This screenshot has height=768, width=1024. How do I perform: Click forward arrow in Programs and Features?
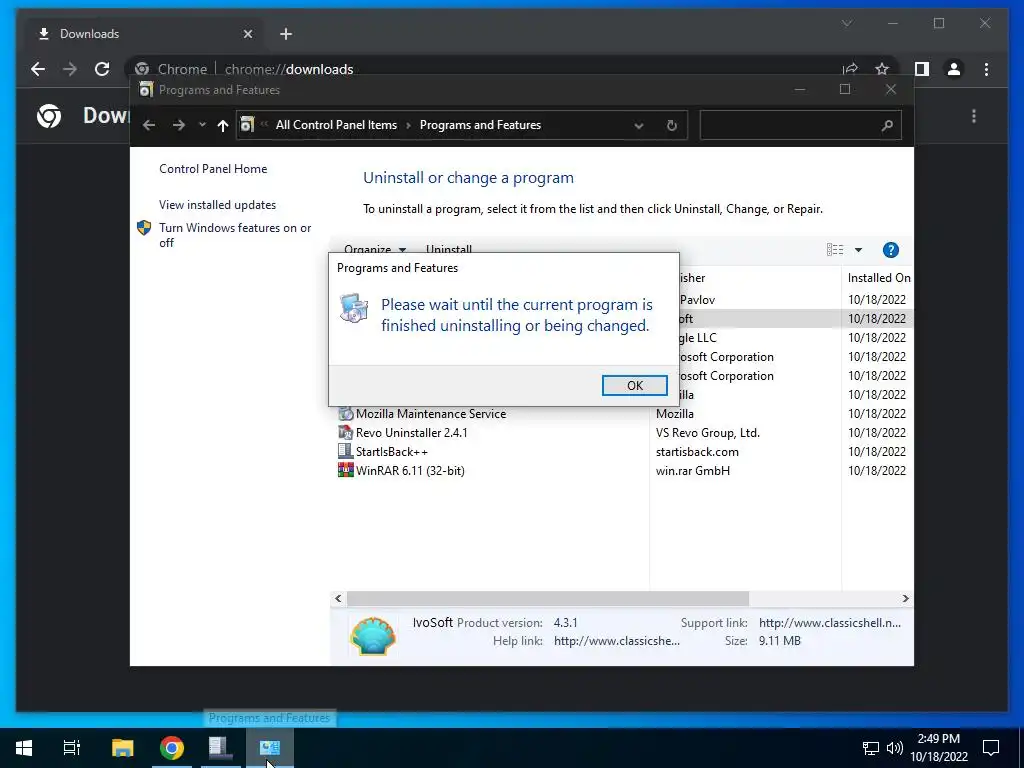(x=178, y=125)
